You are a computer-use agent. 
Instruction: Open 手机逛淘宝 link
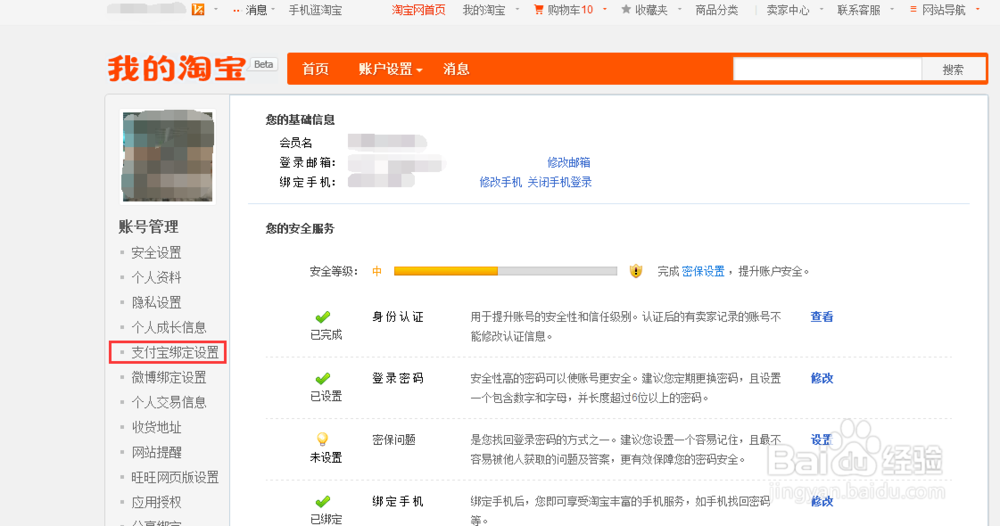click(x=315, y=10)
